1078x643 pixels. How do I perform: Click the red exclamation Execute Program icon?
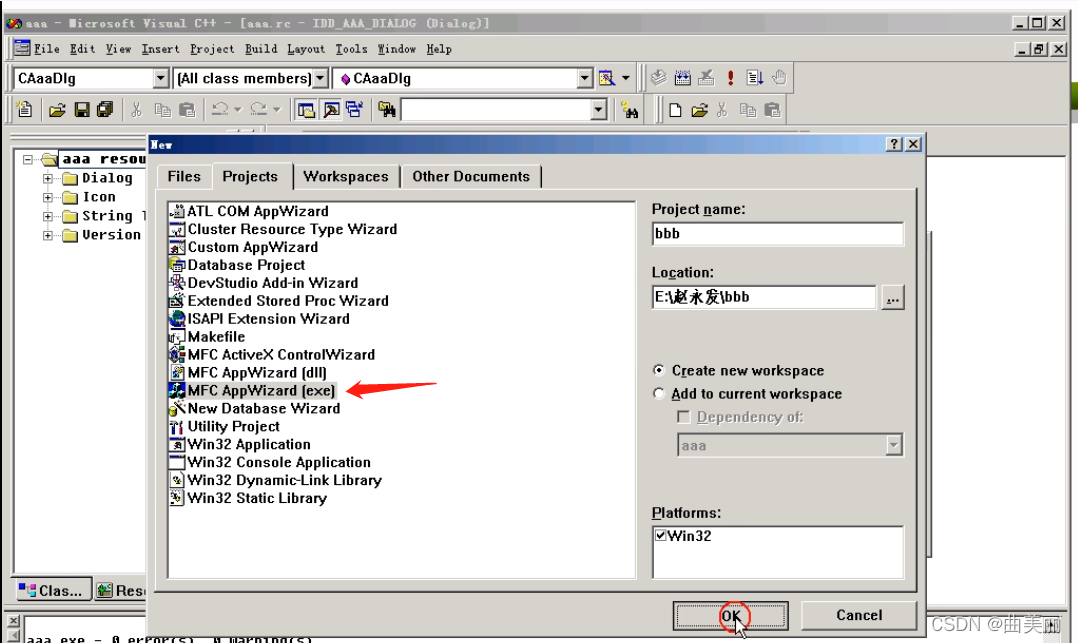[x=731, y=78]
